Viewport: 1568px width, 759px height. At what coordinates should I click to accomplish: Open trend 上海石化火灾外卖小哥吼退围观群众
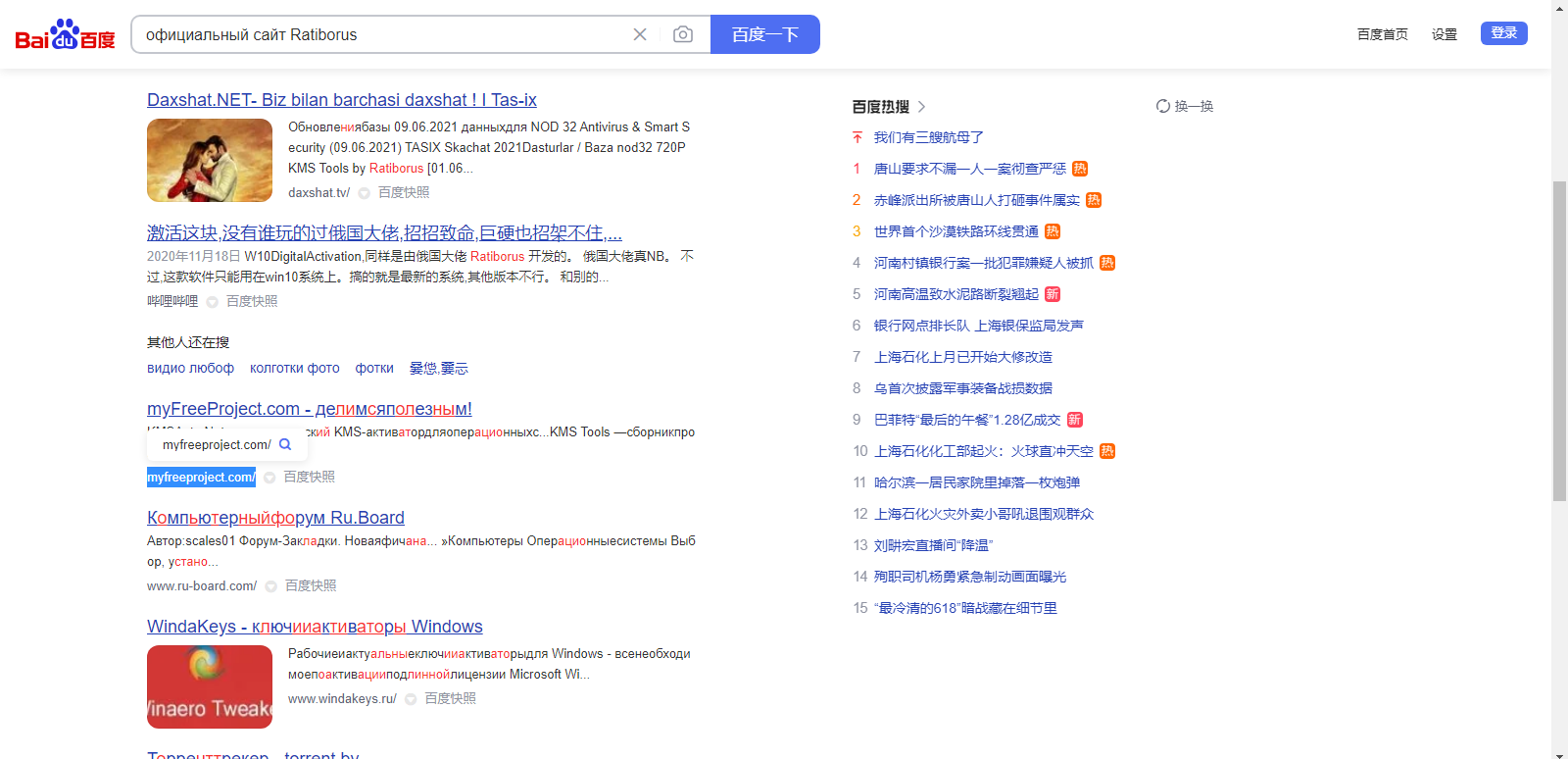tap(984, 514)
